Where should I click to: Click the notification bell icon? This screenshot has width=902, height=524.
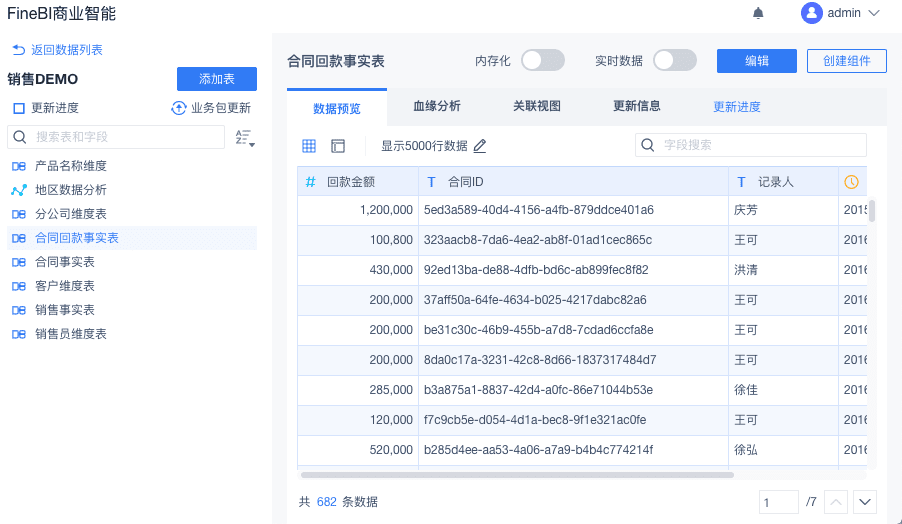[758, 13]
